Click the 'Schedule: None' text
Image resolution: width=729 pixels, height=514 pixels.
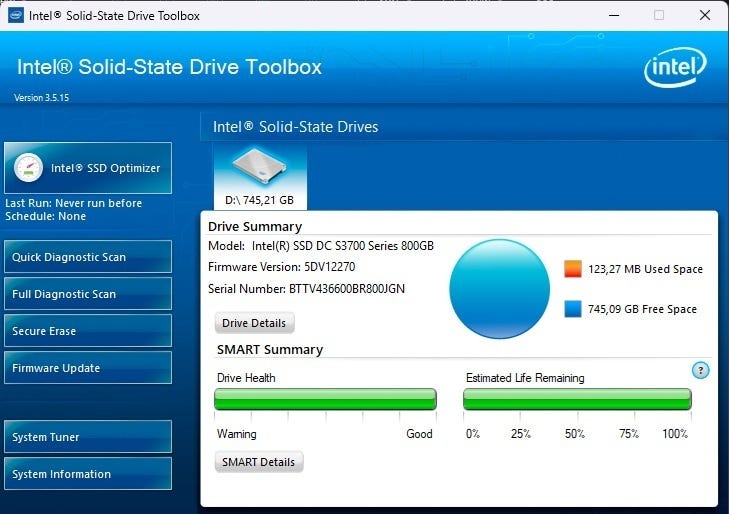pos(46,216)
